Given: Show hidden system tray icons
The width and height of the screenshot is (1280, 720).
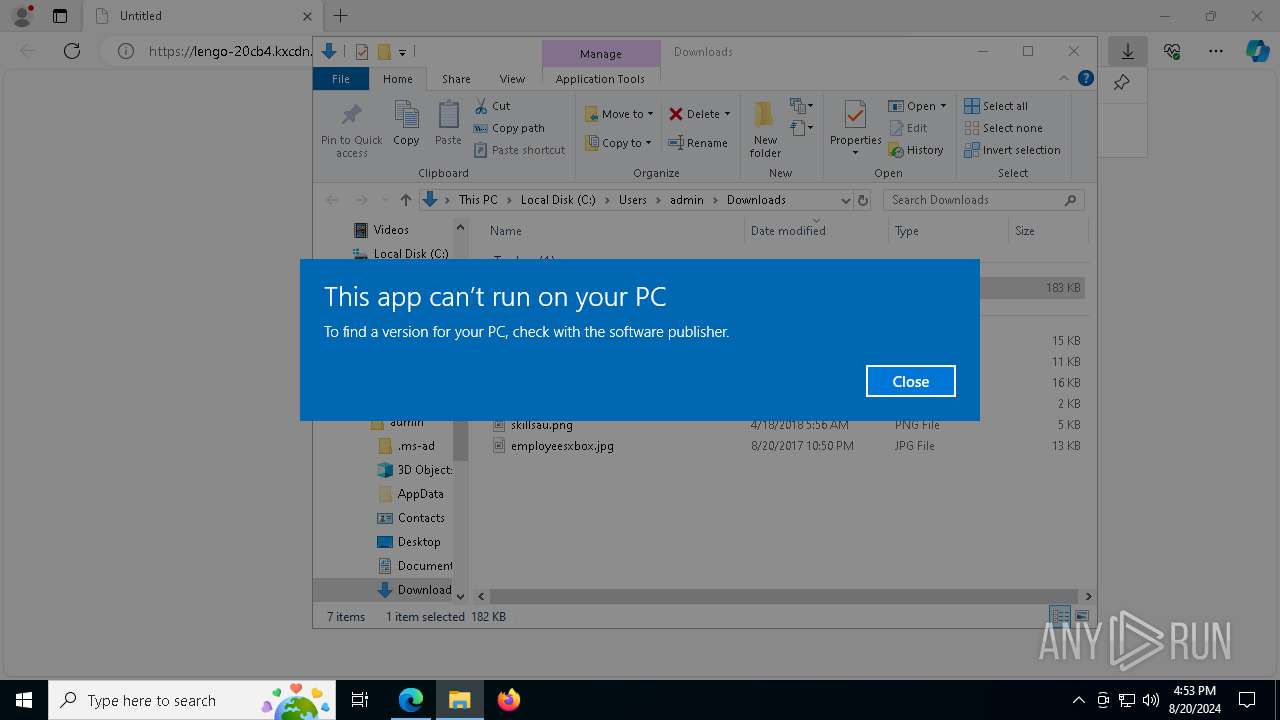Looking at the screenshot, I should 1078,700.
